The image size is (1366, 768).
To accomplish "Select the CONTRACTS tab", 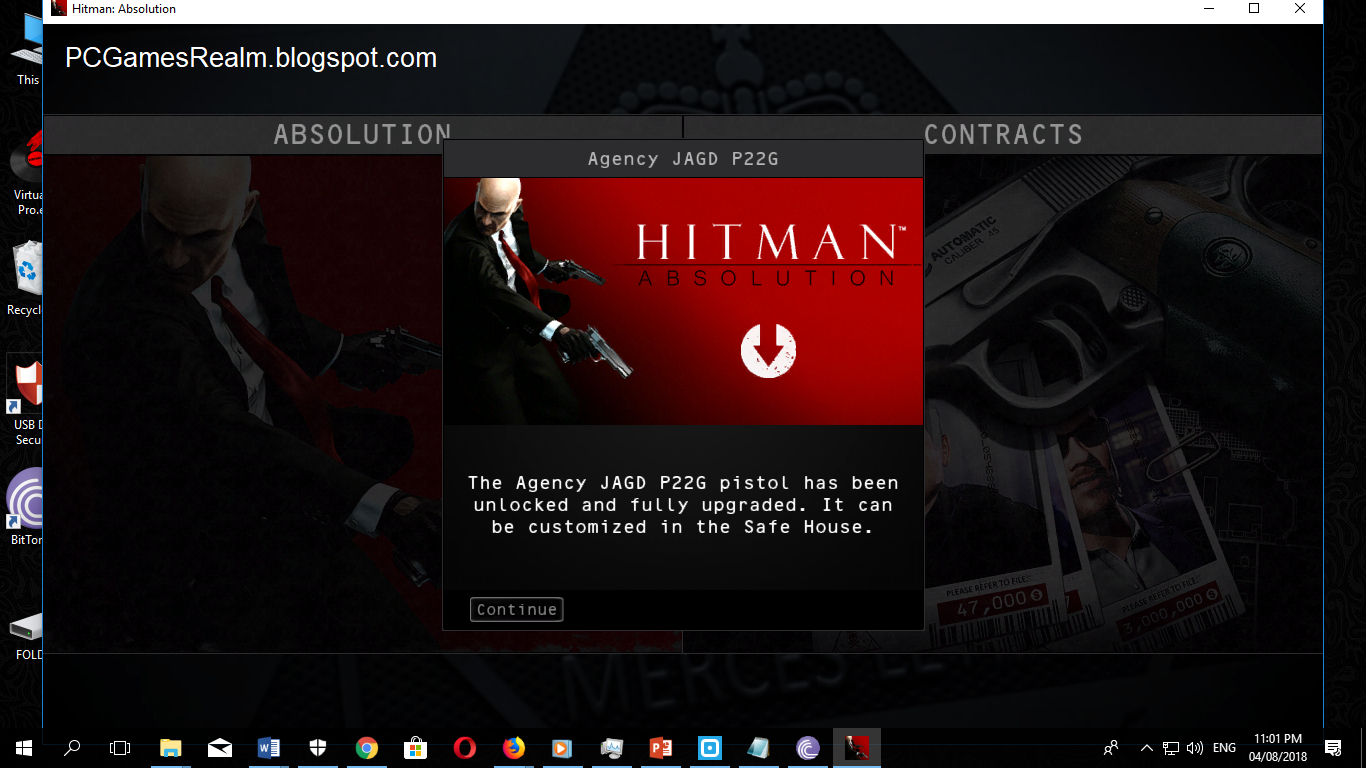I will (1003, 135).
